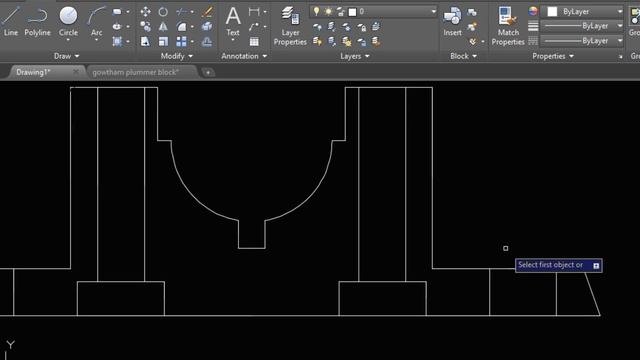Open the Block Editor icon
The image size is (640, 360).
coord(472,27)
